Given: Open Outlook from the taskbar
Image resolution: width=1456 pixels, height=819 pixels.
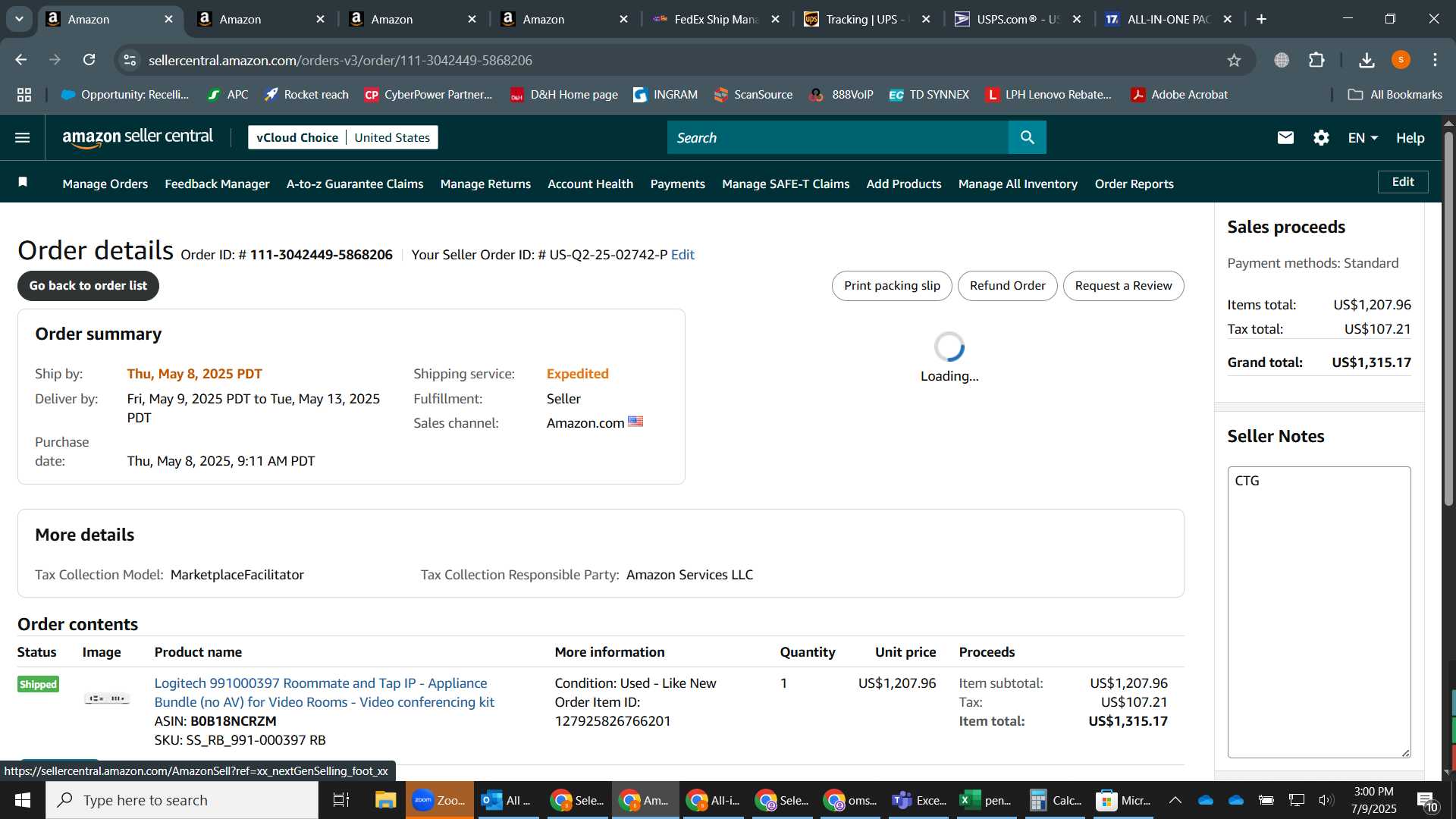Looking at the screenshot, I should pos(507,800).
